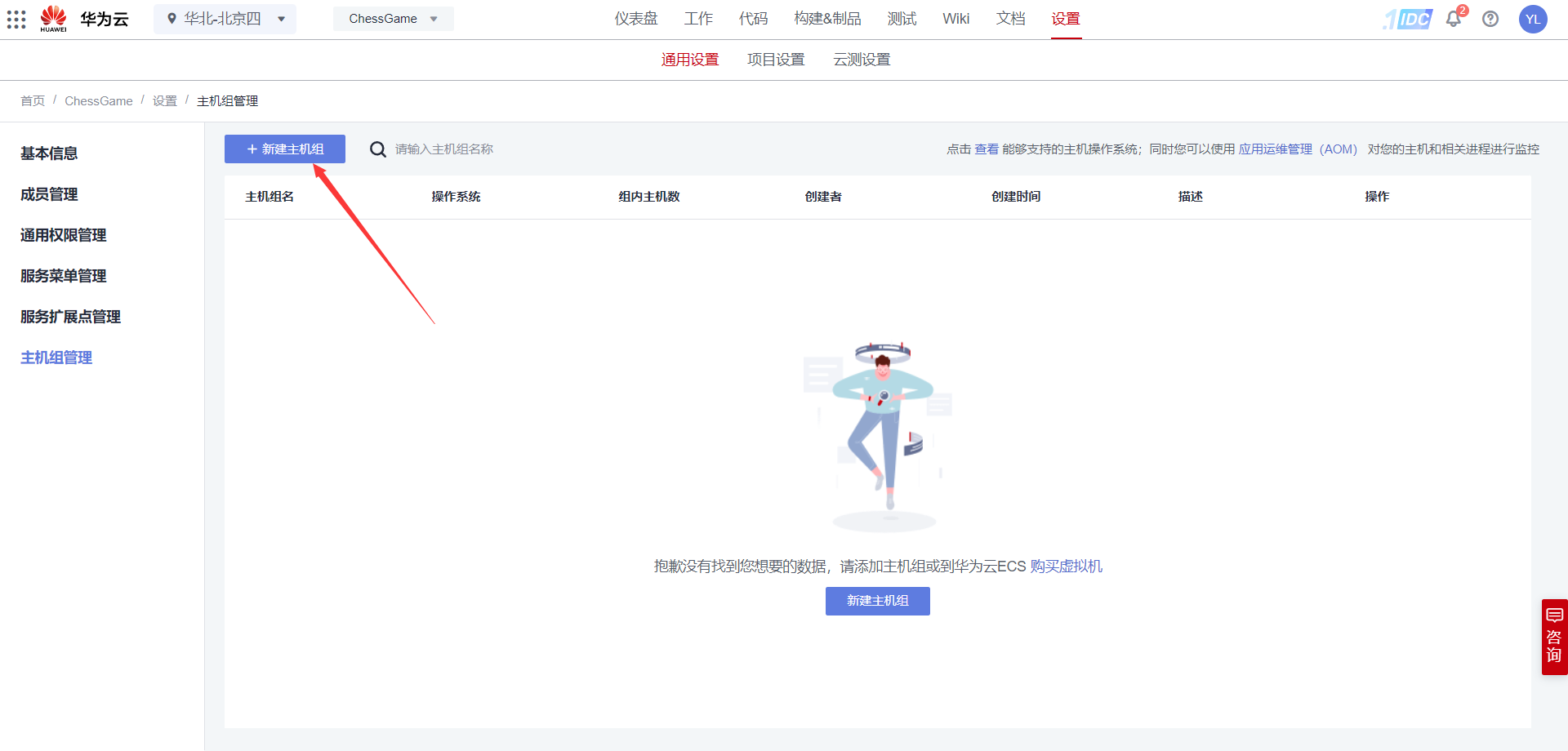The width and height of the screenshot is (1568, 751).
Task: Navigate to 首页 via breadcrumb
Action: pos(33,100)
